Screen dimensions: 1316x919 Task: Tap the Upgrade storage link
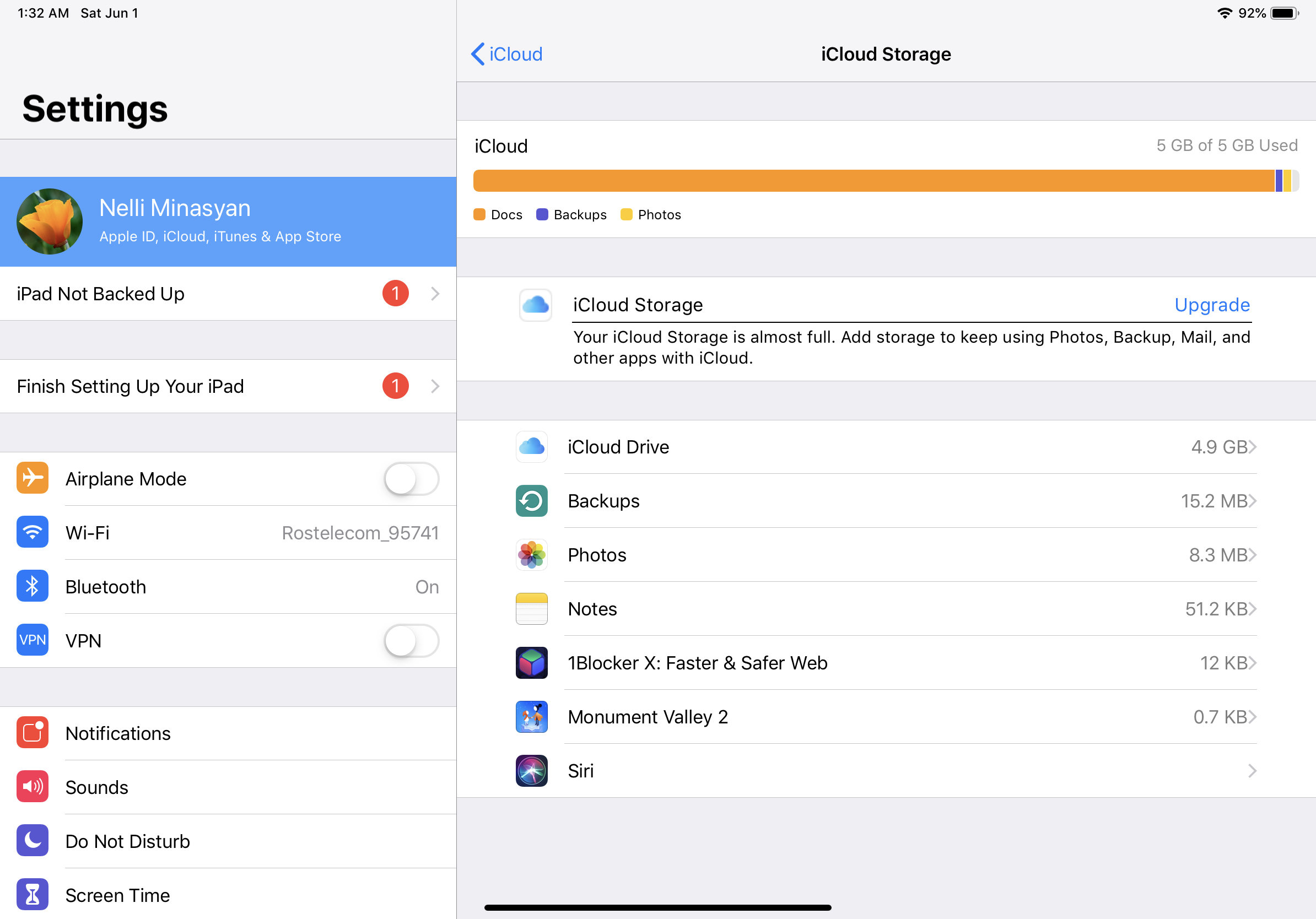(1212, 305)
